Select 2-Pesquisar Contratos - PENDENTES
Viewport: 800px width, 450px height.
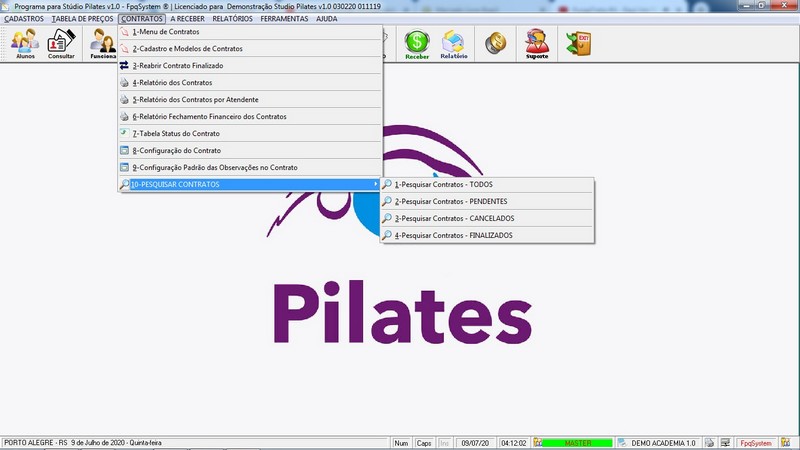[487, 202]
